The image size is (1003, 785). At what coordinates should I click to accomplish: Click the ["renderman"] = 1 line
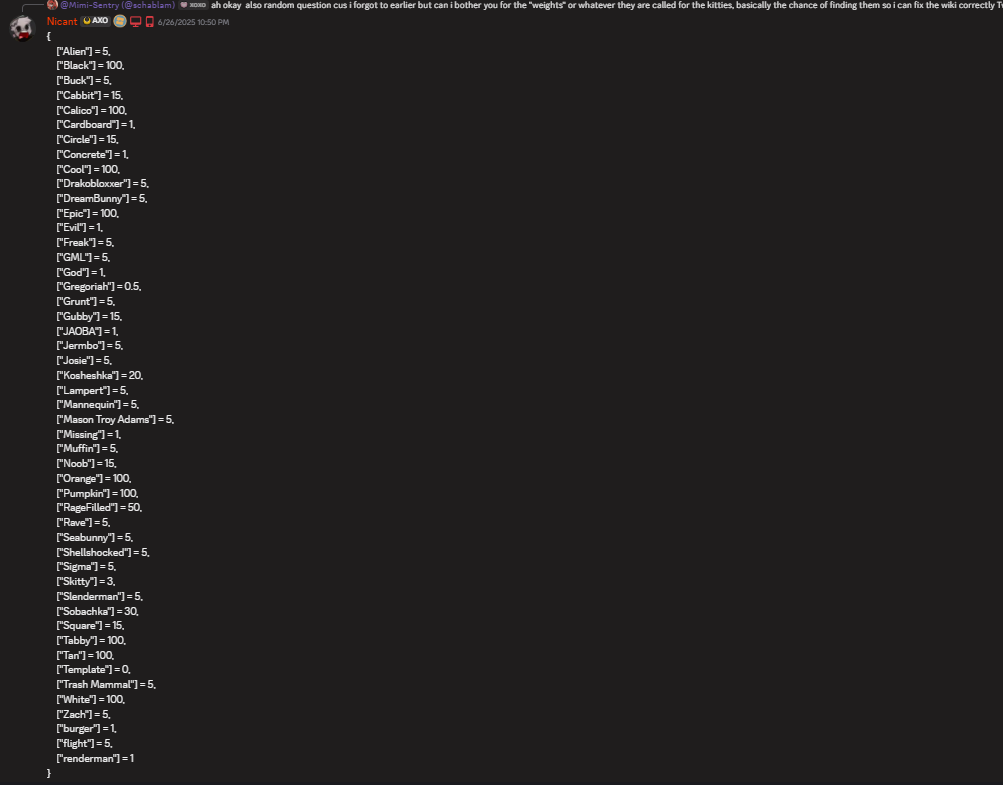click(x=95, y=759)
